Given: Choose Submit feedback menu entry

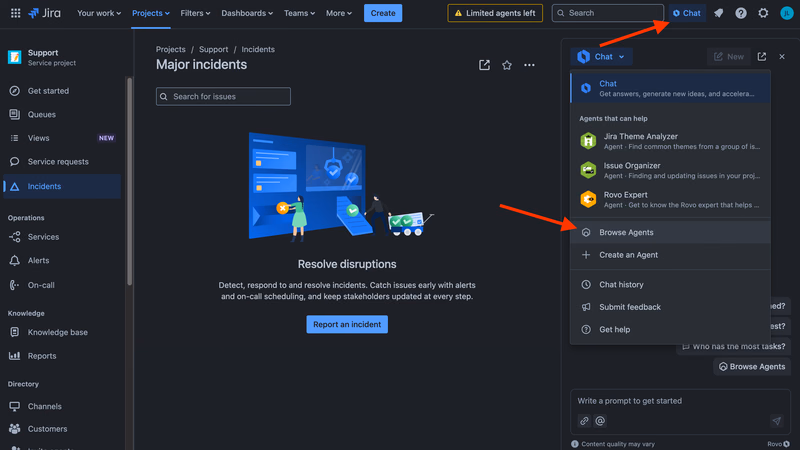Looking at the screenshot, I should [670, 307].
